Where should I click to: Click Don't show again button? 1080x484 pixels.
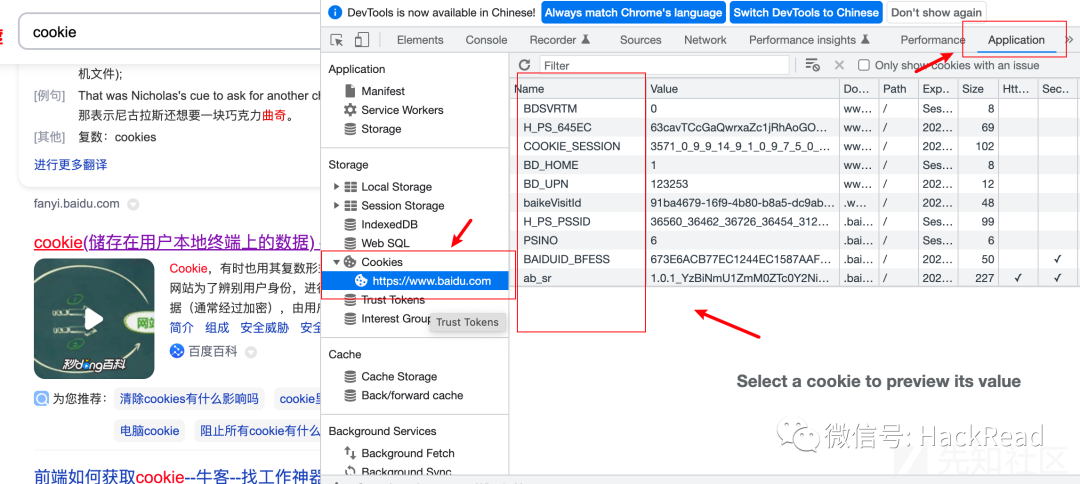[x=937, y=12]
